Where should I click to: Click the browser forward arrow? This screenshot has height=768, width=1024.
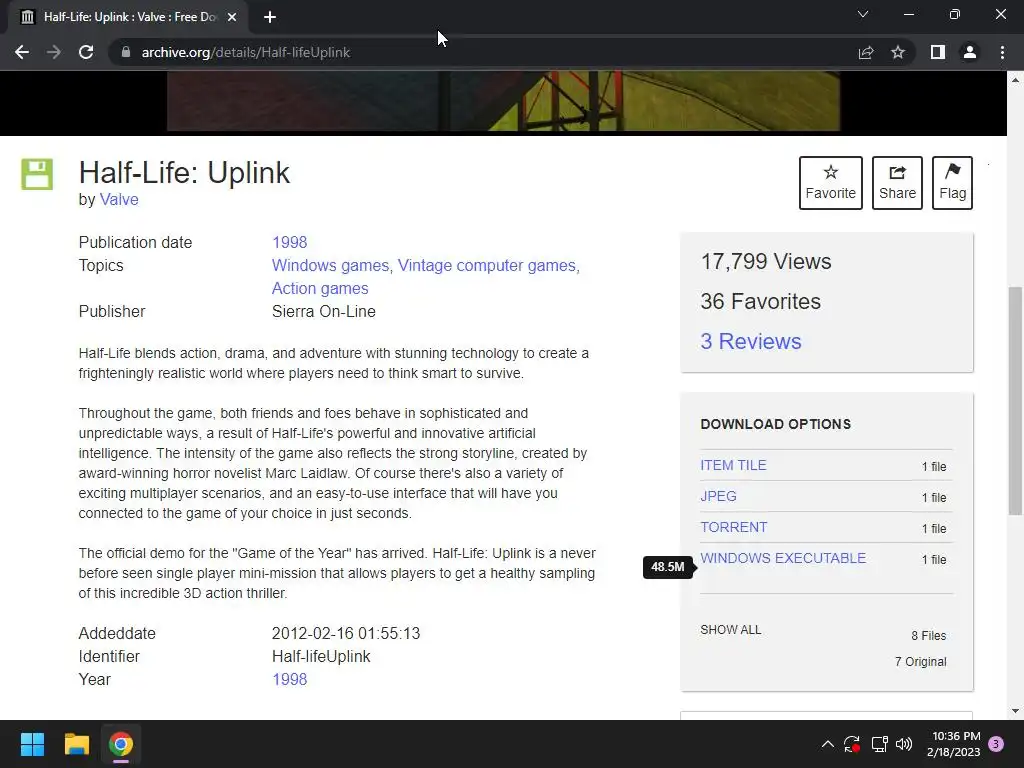click(54, 52)
